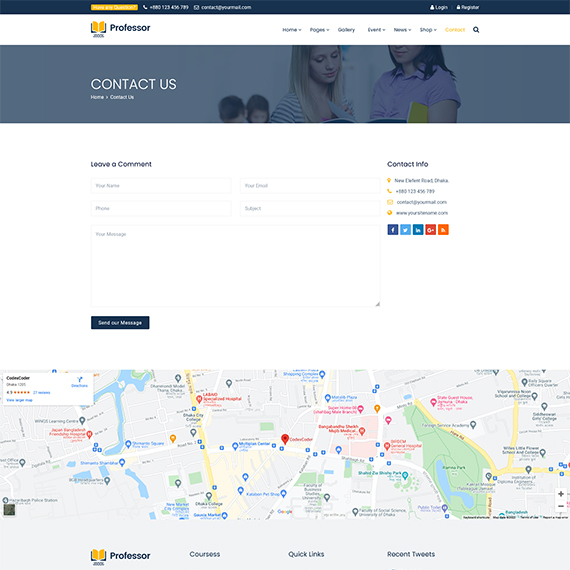The width and height of the screenshot is (570, 570).
Task: Click Contact Us breadcrumb text
Action: point(122,97)
